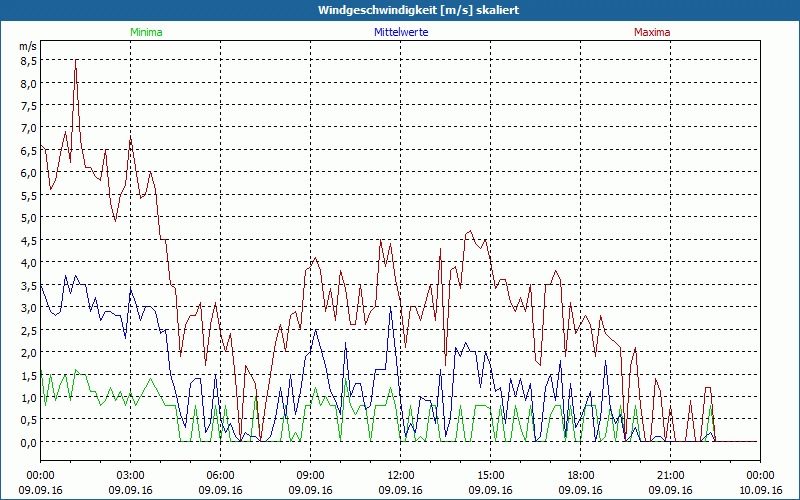This screenshot has height=500, width=800.
Task: Click the chart title Windgeschwindigkeit [m/s] skaliert
Action: [418, 10]
